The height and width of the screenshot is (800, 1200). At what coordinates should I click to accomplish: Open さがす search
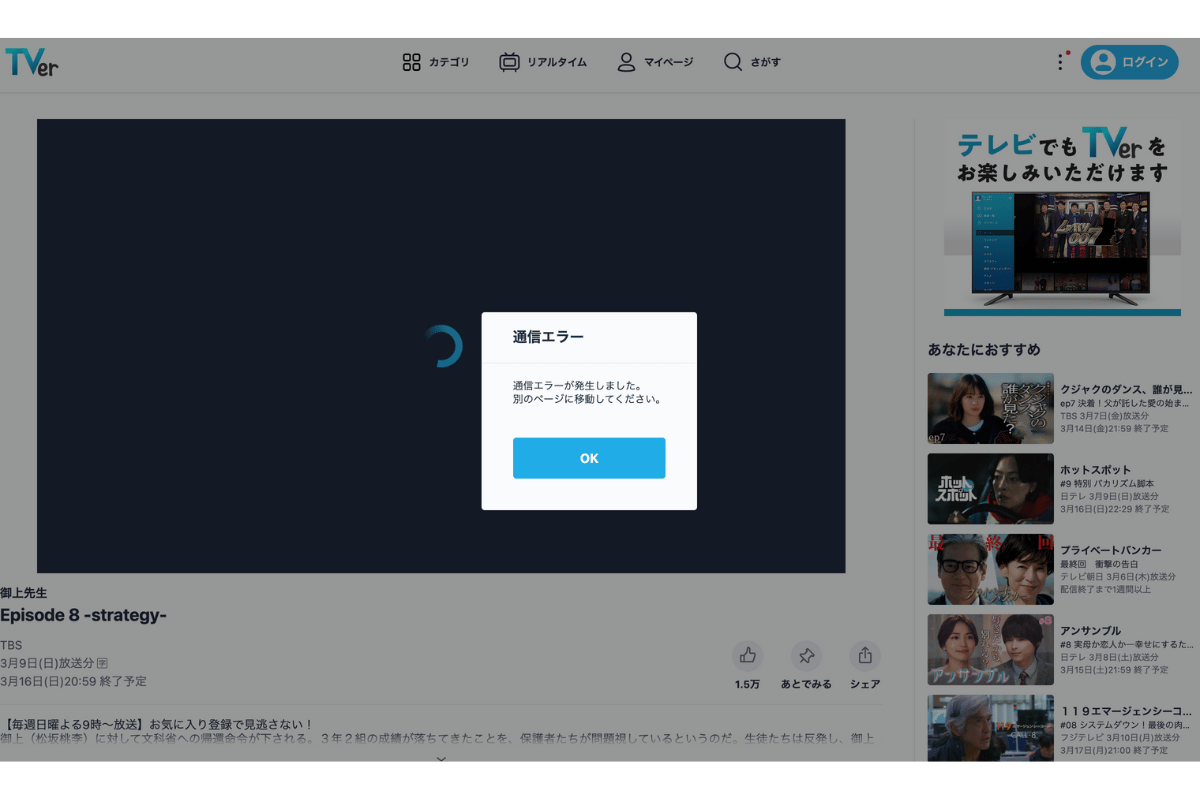(x=752, y=62)
